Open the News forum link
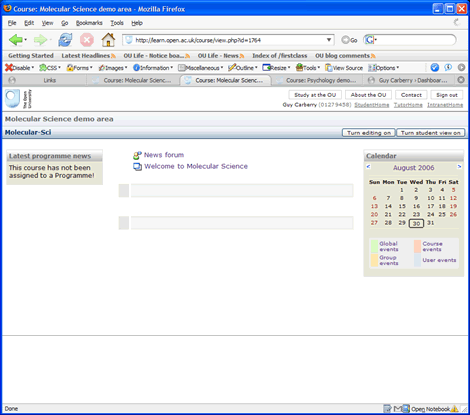The height and width of the screenshot is (415, 470). point(164,155)
